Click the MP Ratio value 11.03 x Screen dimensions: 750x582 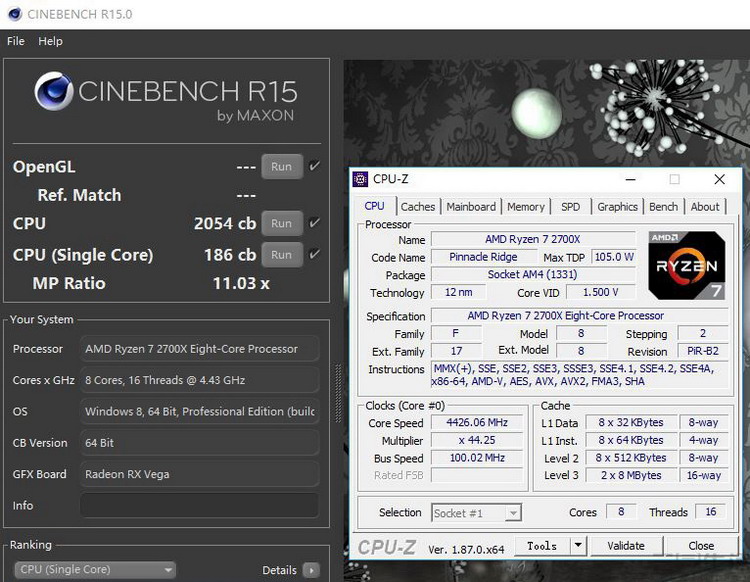click(x=241, y=283)
